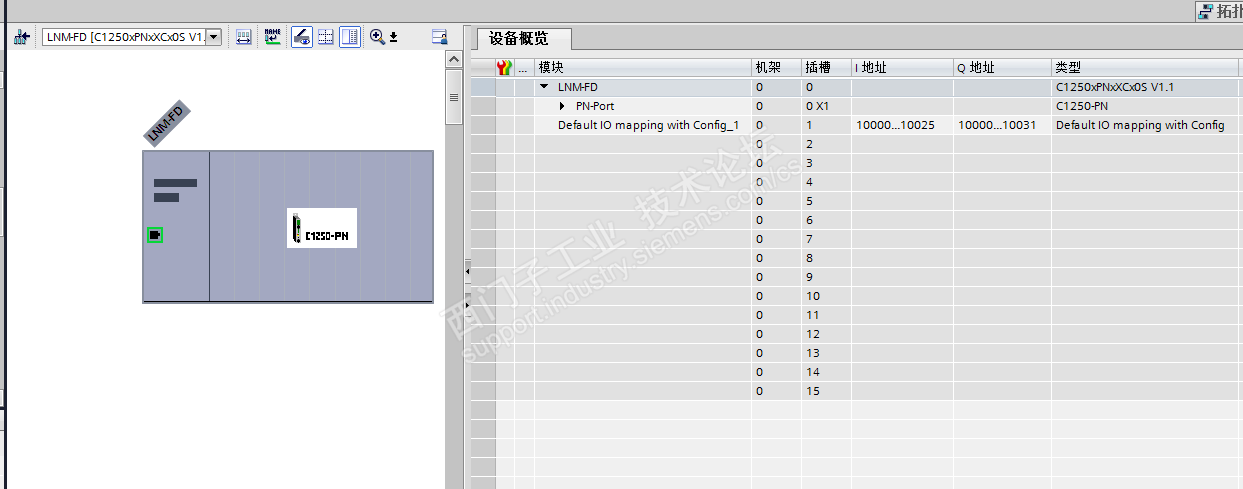Toggle the page break display icon
Viewport: 1243px width, 489px height.
click(326, 37)
